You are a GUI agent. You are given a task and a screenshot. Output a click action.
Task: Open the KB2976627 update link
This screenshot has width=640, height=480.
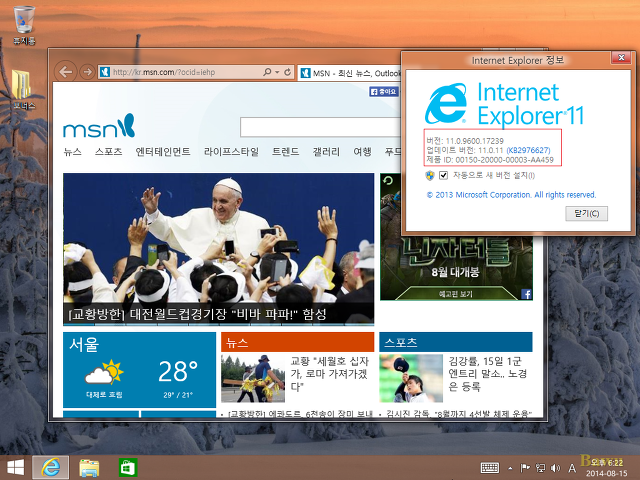[x=528, y=150]
